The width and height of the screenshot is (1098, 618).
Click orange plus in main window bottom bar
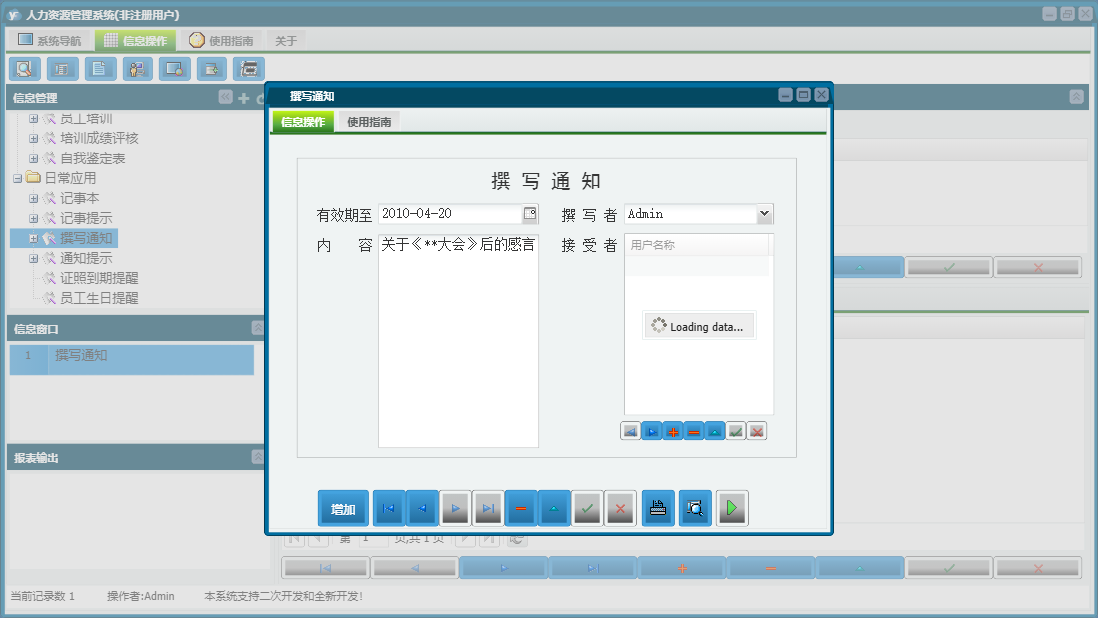coord(682,568)
